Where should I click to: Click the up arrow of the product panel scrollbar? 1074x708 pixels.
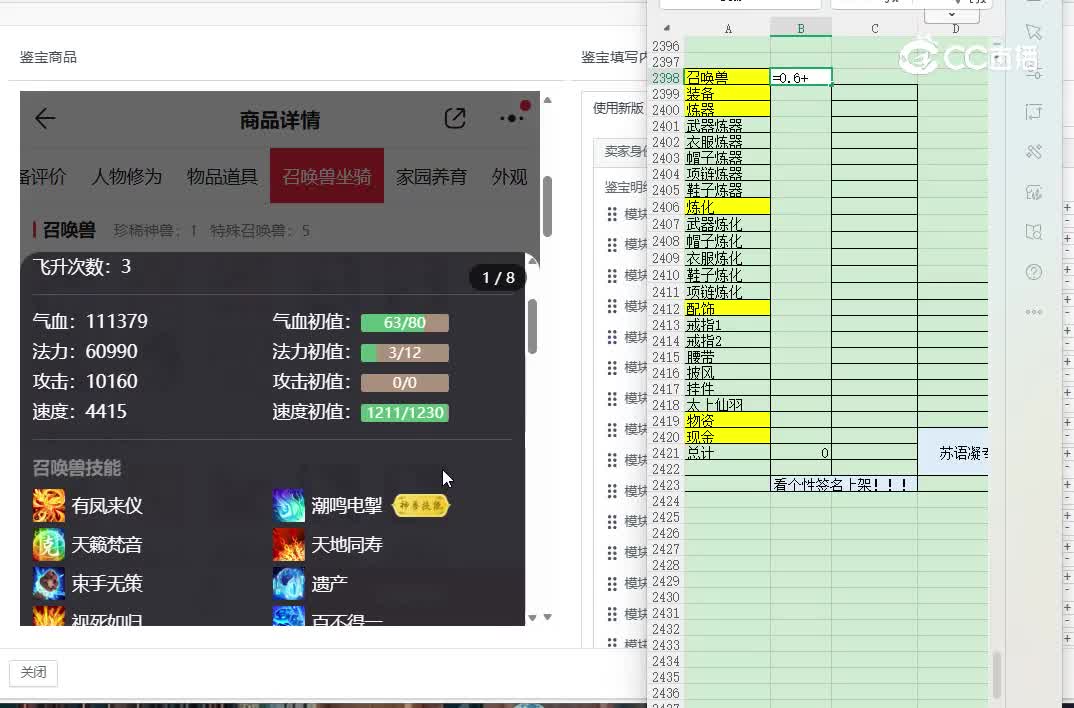547,100
